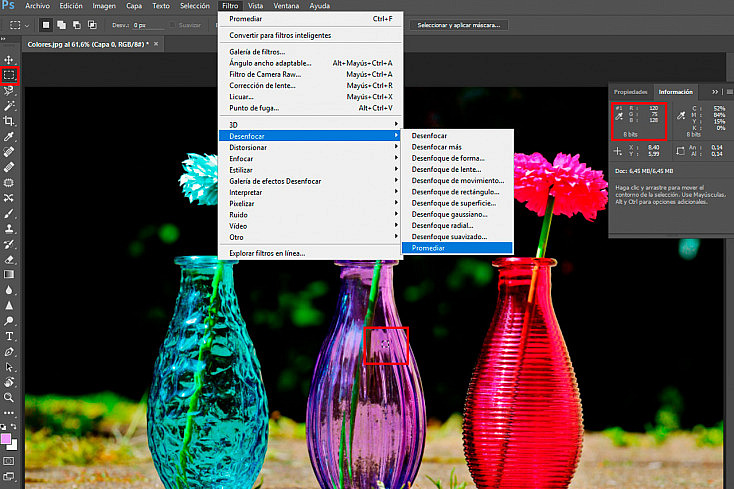
Task: Click Explorar filtros en línea
Action: 309,253
